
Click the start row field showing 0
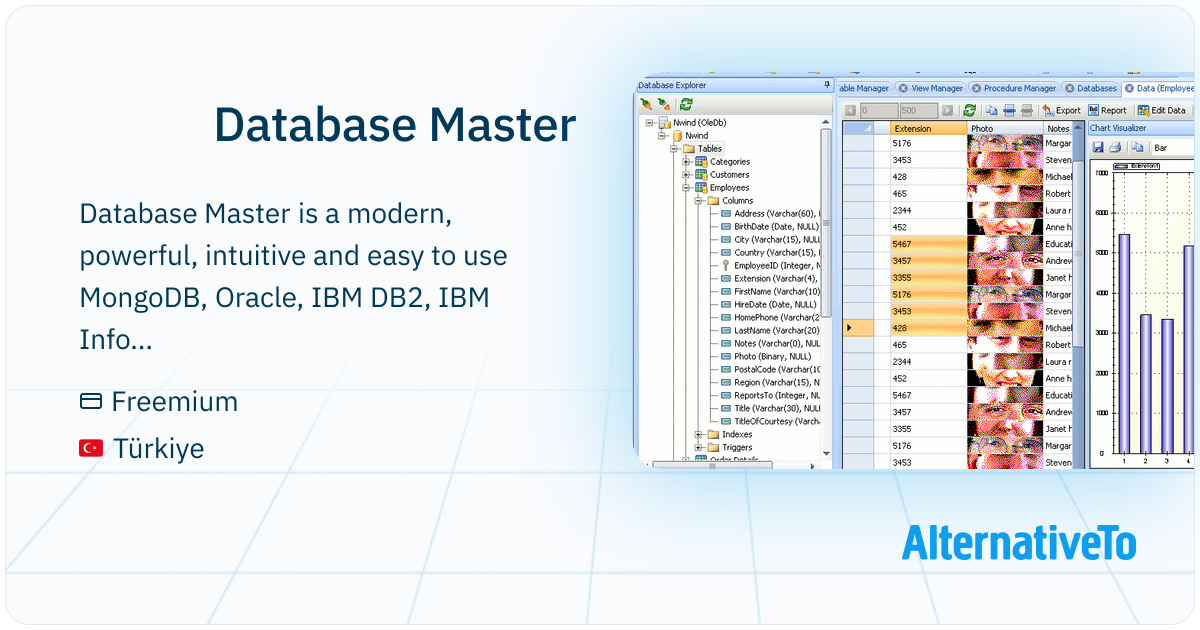point(878,110)
